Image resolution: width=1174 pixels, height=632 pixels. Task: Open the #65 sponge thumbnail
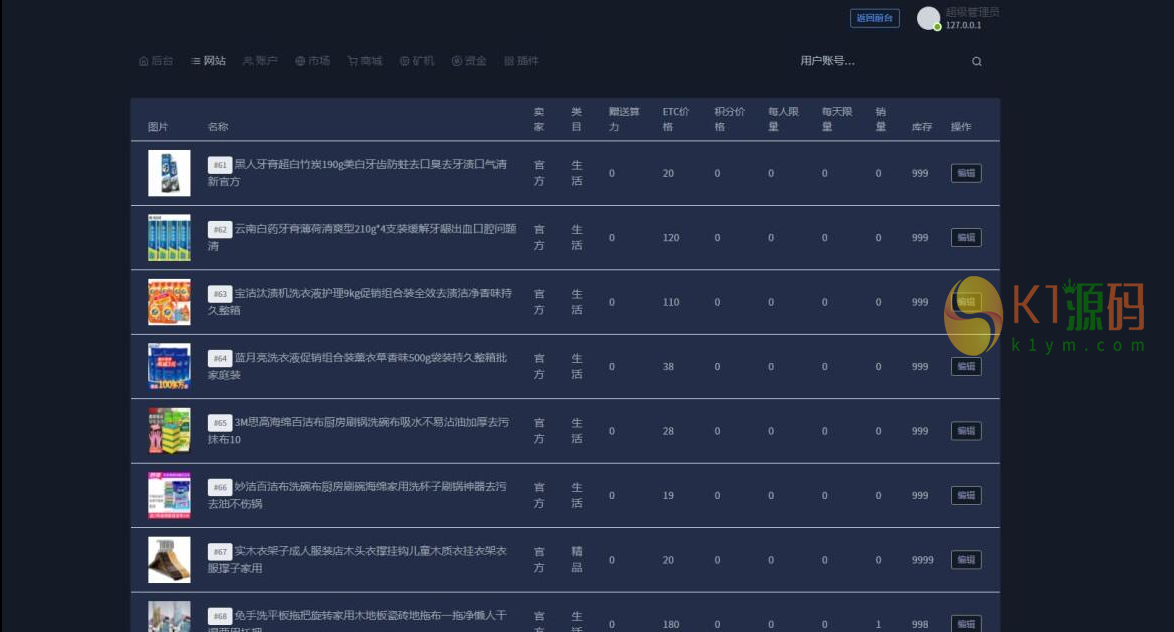click(169, 431)
